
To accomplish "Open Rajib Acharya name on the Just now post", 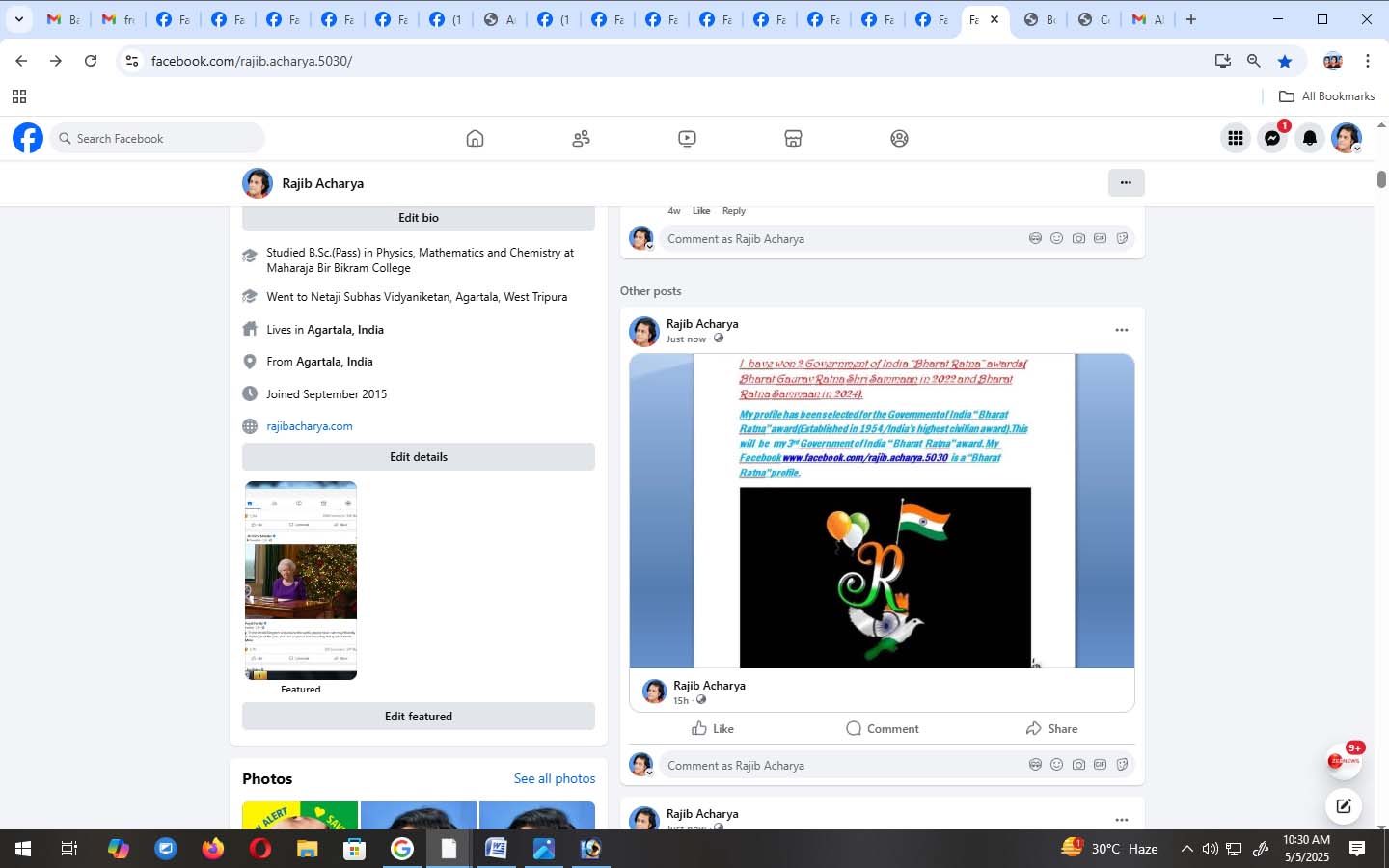I will click(702, 324).
